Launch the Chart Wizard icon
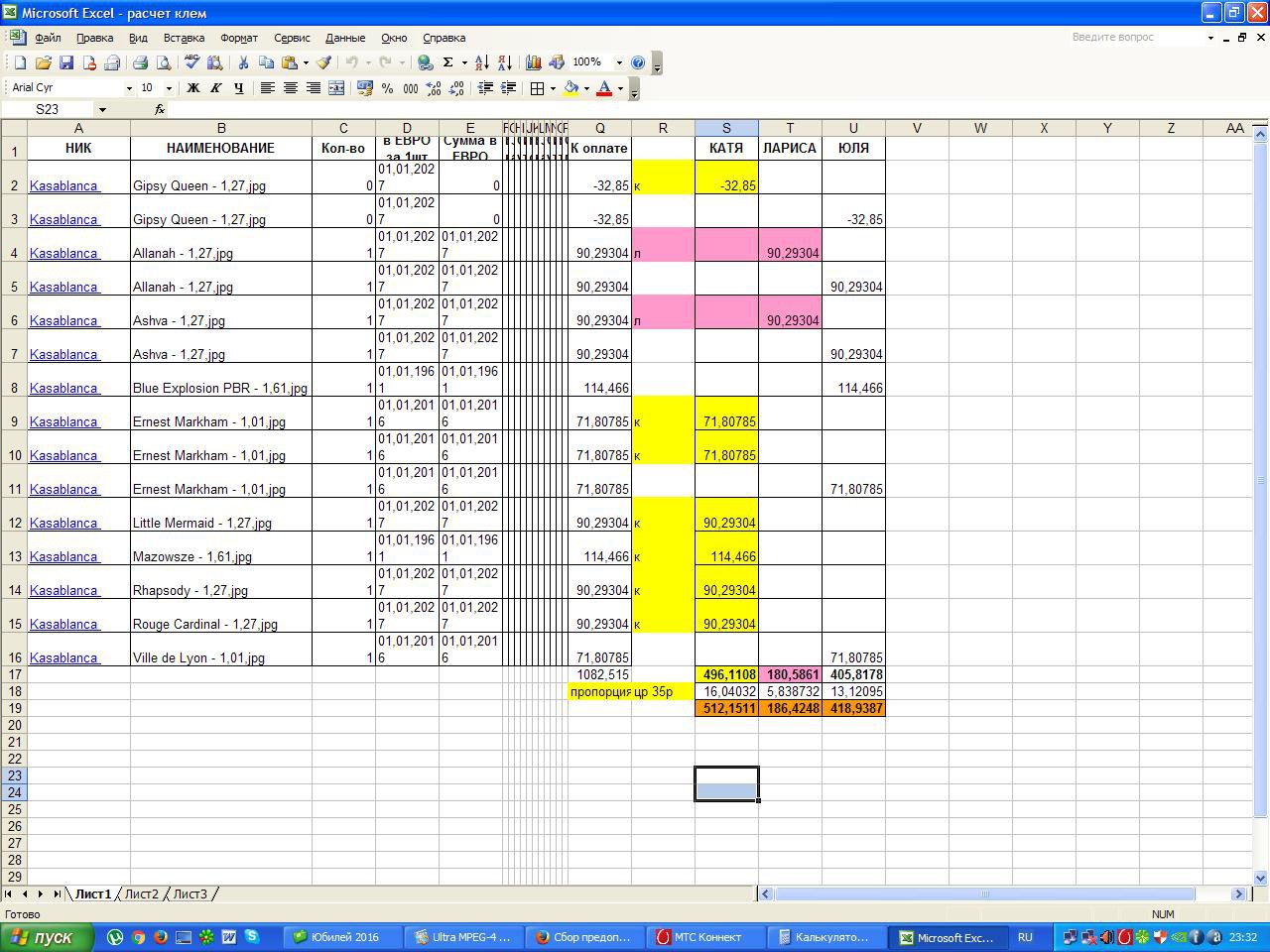Screen dimensions: 1270x952 533,62
